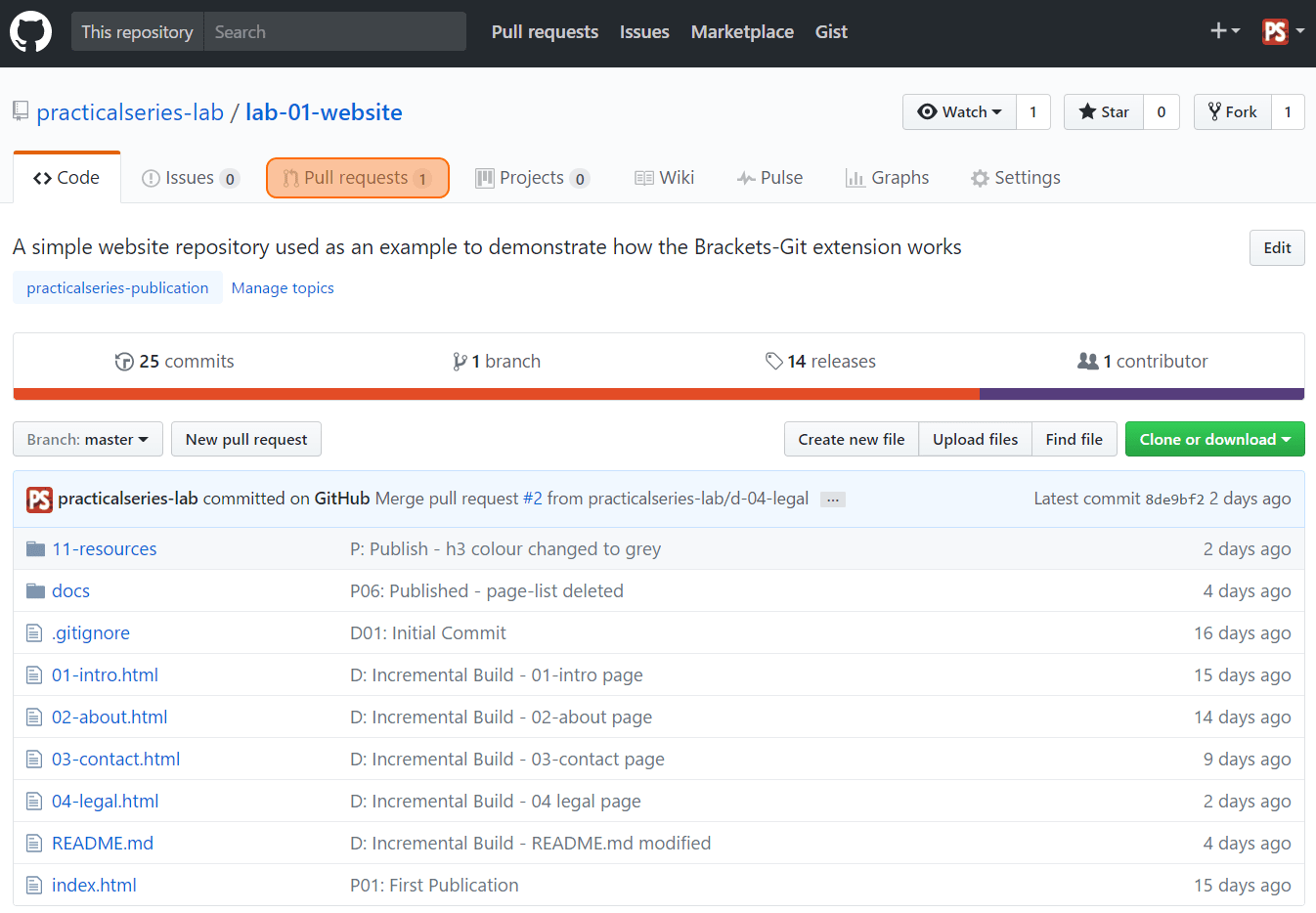Open the GitHub Octocat home logo

30,32
